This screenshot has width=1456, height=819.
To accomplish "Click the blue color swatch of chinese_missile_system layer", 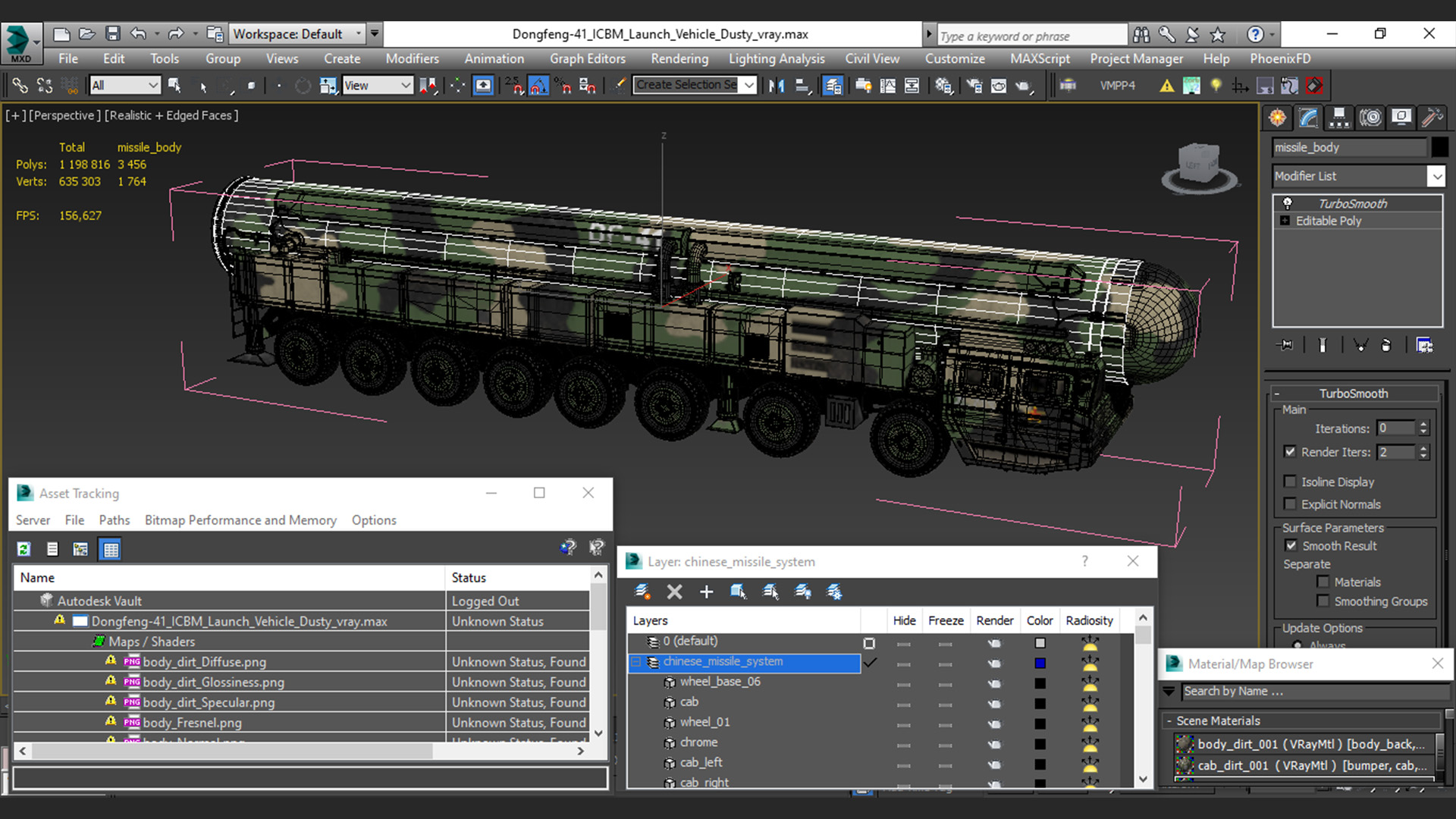I will [1040, 664].
